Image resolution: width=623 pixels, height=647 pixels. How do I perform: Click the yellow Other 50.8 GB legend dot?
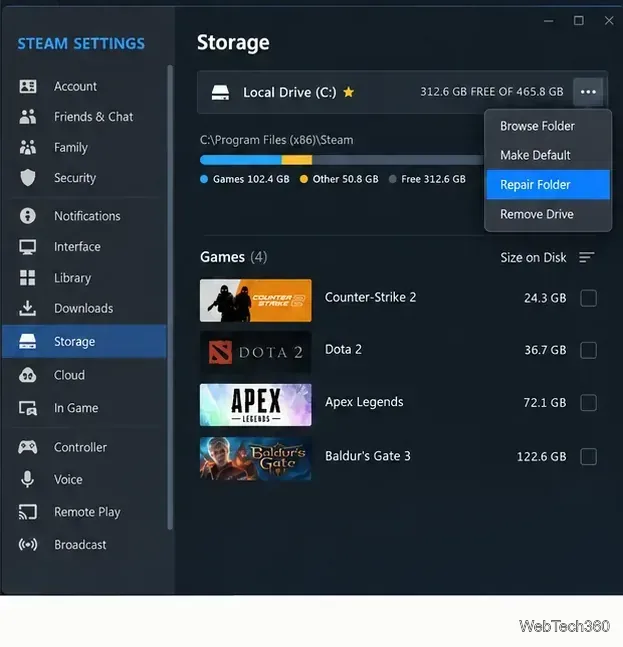click(304, 179)
